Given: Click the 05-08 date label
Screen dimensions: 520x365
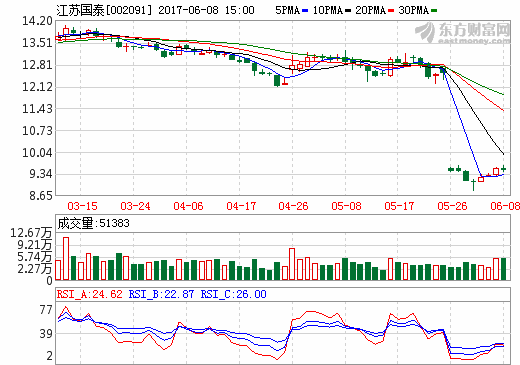Looking at the screenshot, I should pos(346,206).
